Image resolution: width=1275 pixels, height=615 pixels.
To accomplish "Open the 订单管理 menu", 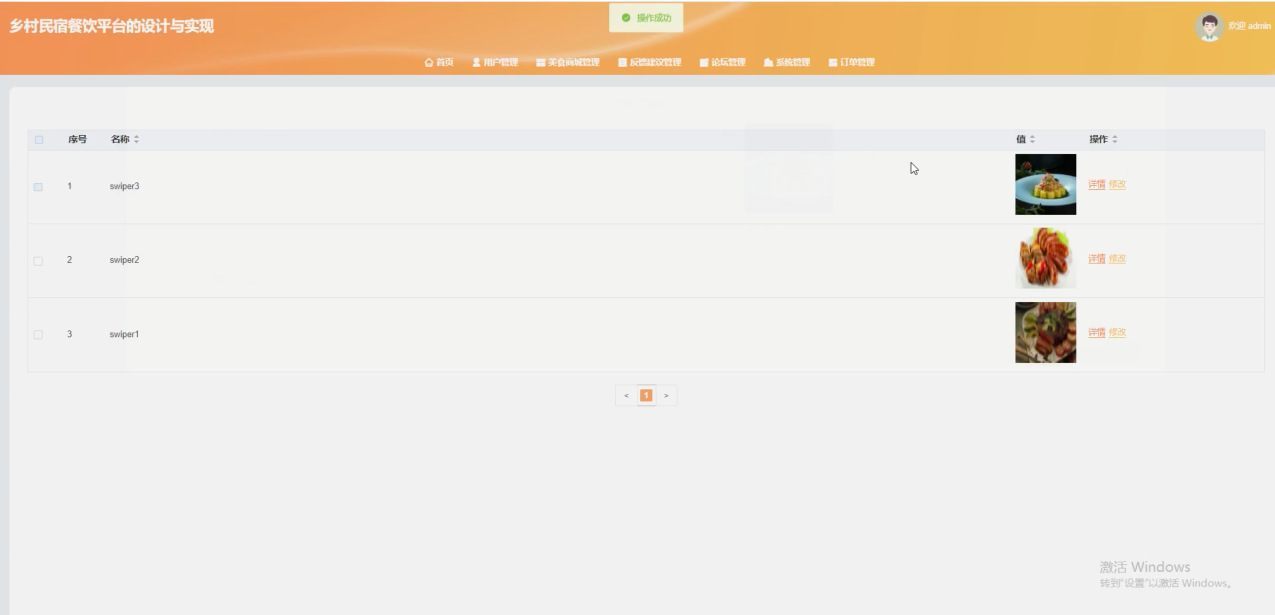I will pos(851,62).
